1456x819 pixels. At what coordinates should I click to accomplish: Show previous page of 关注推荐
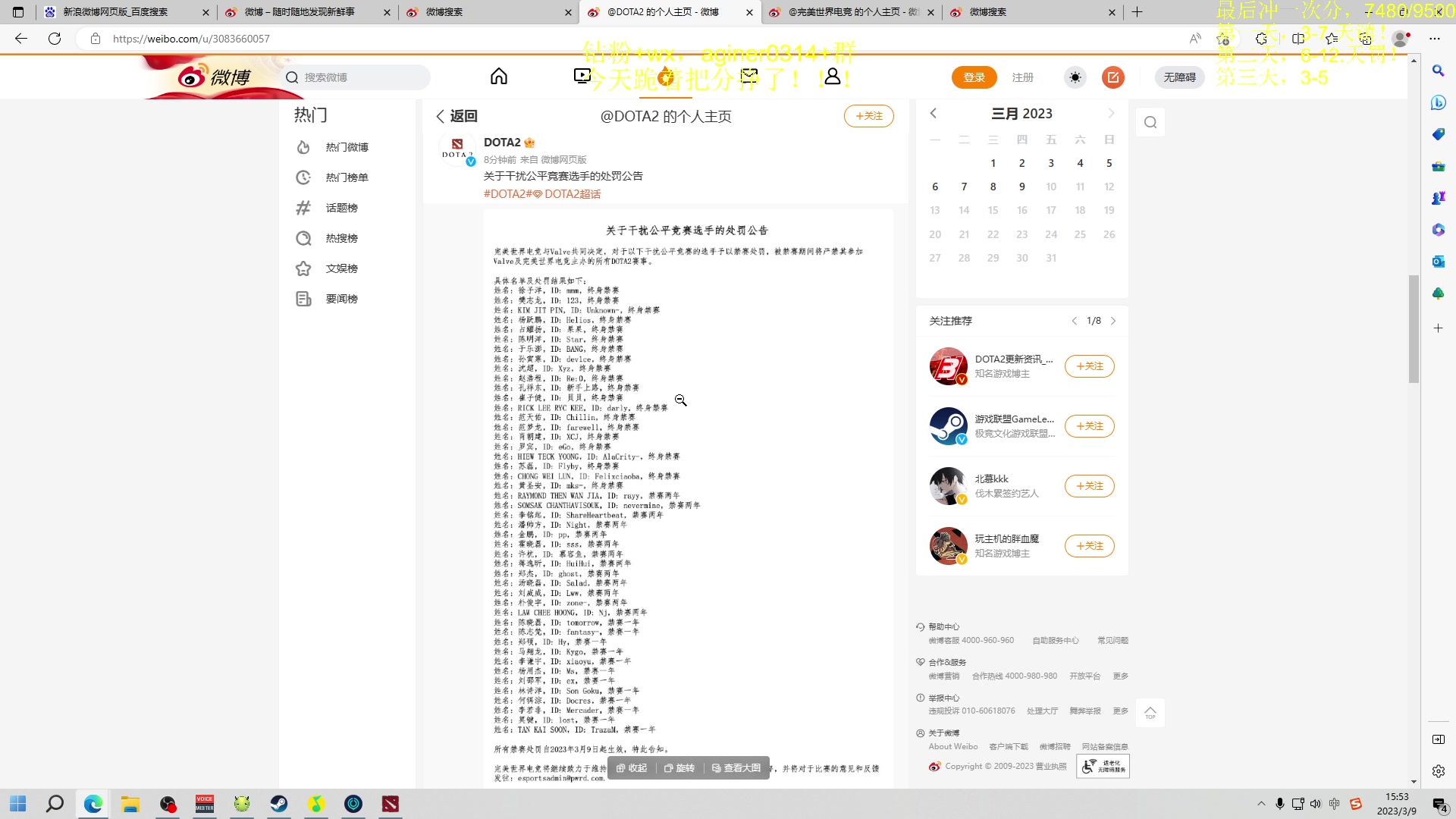1074,321
